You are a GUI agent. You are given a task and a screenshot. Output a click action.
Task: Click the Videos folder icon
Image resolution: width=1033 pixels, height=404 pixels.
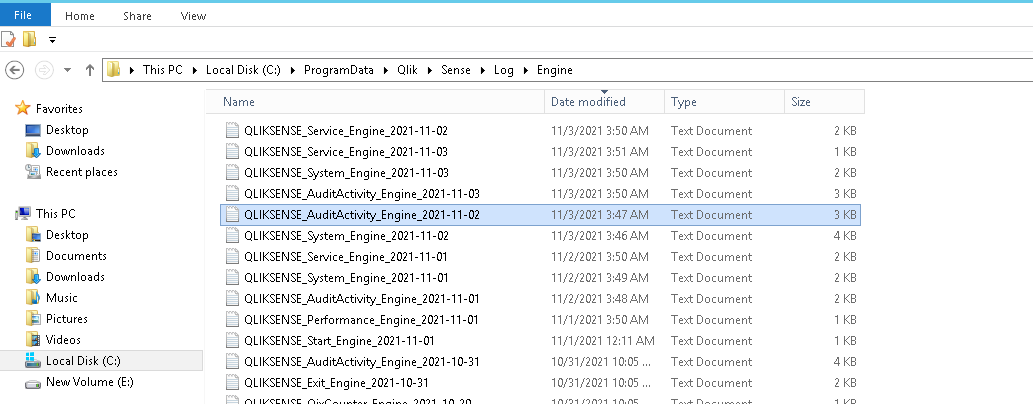point(33,340)
